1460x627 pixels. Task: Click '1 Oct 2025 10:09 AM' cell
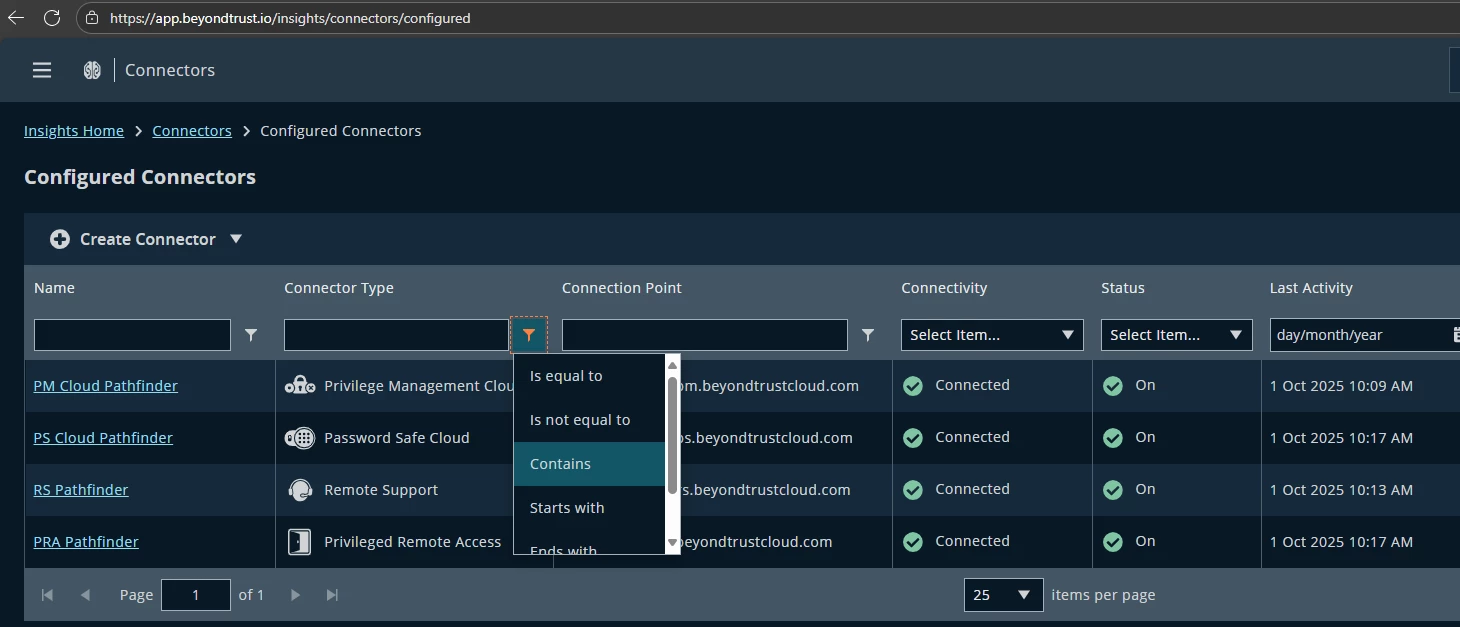(x=1341, y=386)
